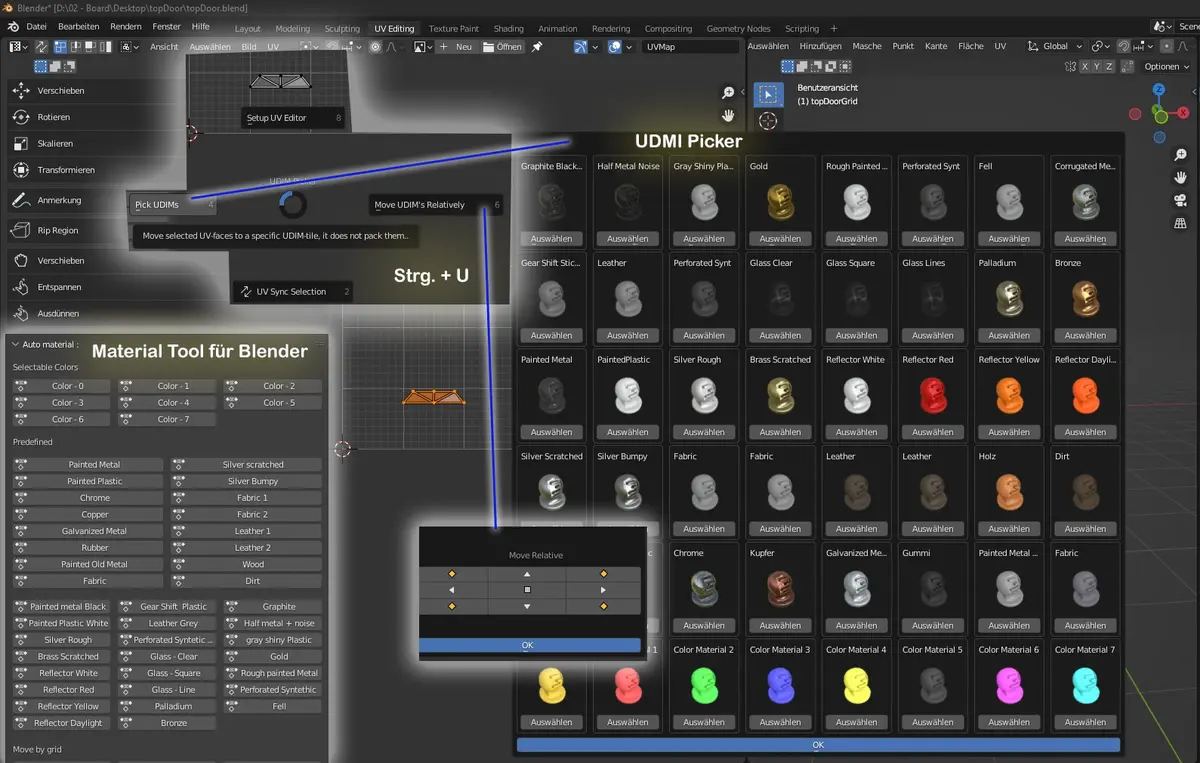Image resolution: width=1200 pixels, height=763 pixels.
Task: Pick the Anmerkung annotate tool
Action: pos(59,200)
